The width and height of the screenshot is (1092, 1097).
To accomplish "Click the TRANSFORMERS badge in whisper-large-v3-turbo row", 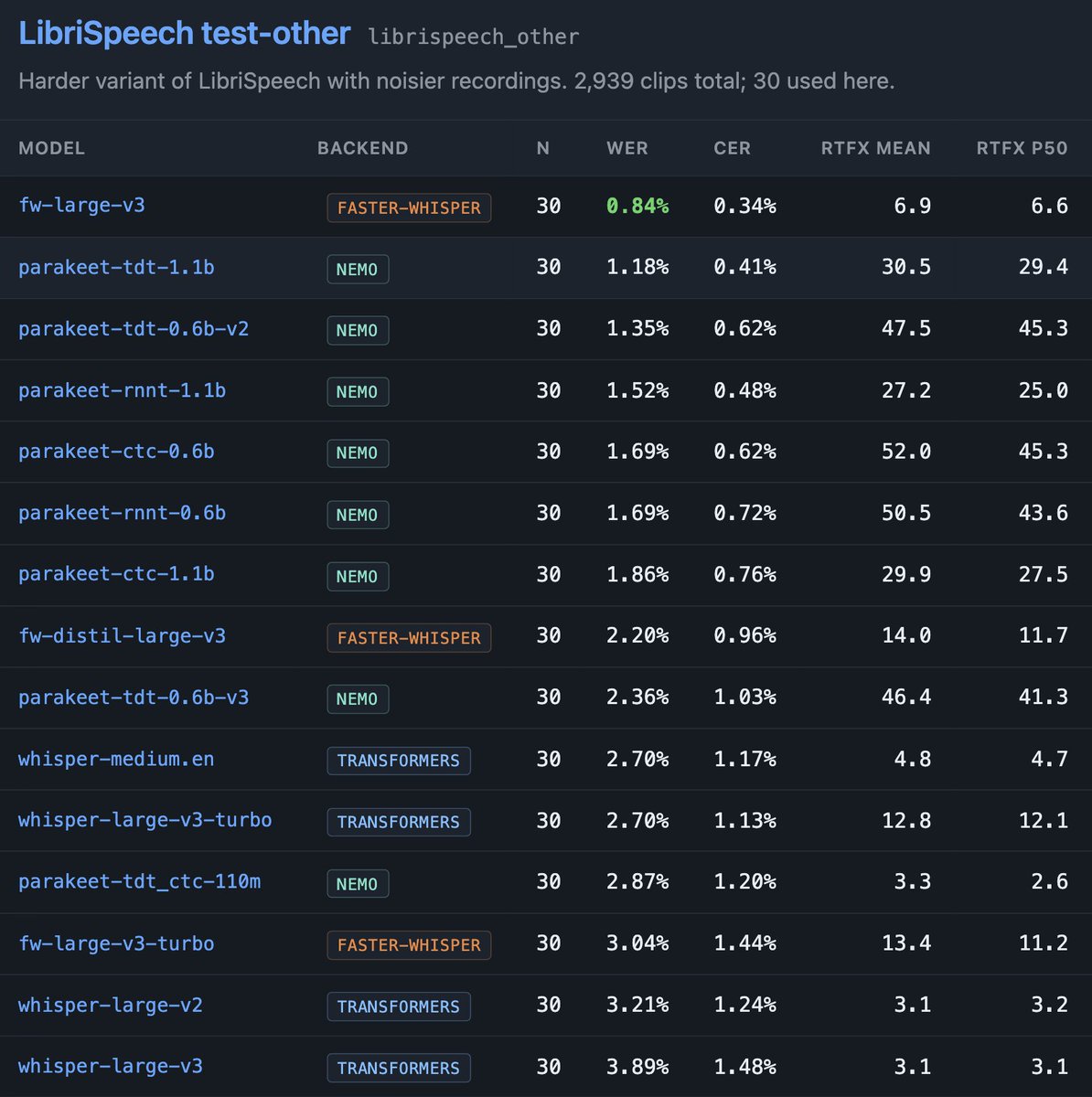I will [x=399, y=822].
